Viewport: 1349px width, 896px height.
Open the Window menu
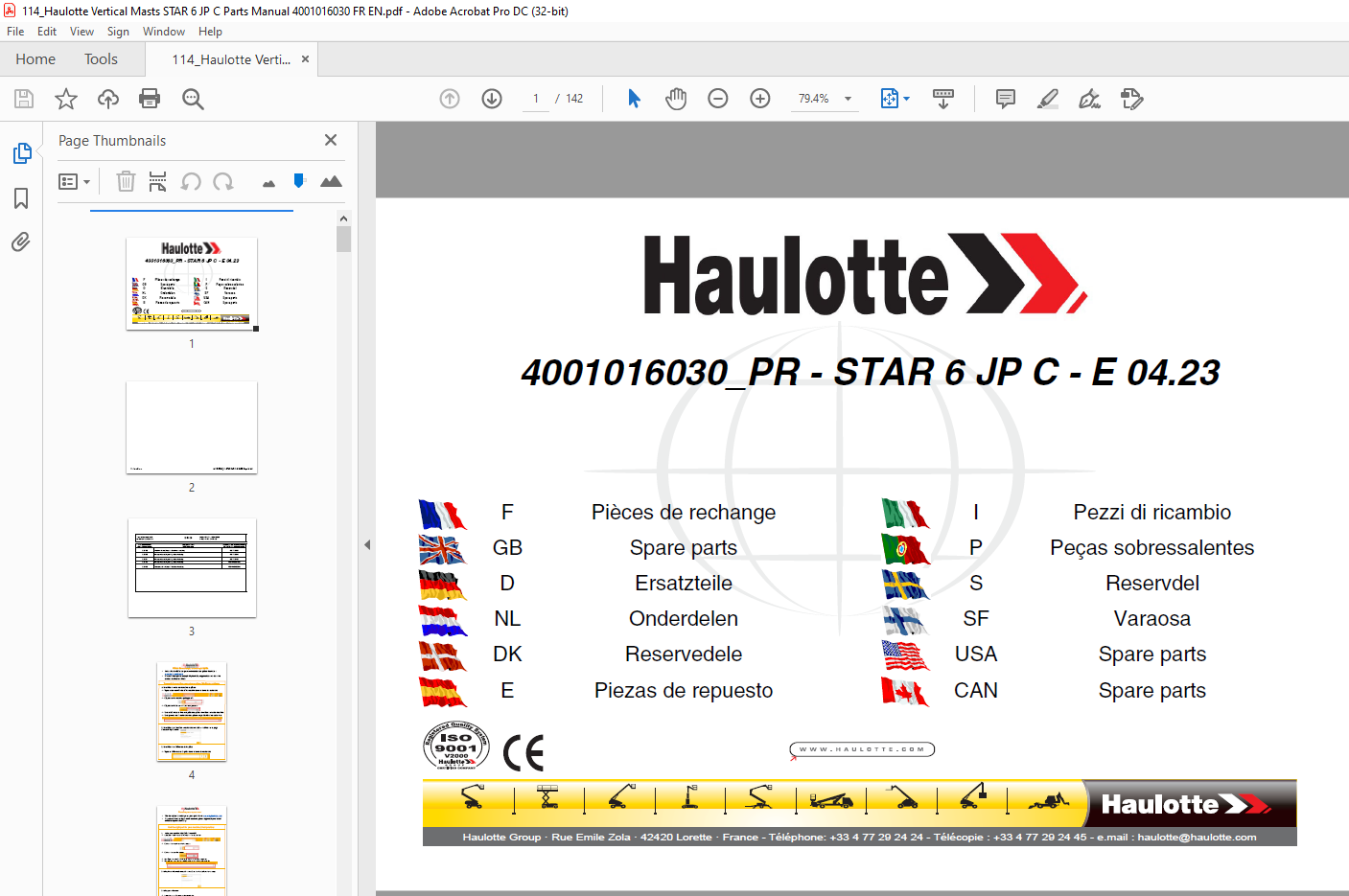click(x=164, y=32)
